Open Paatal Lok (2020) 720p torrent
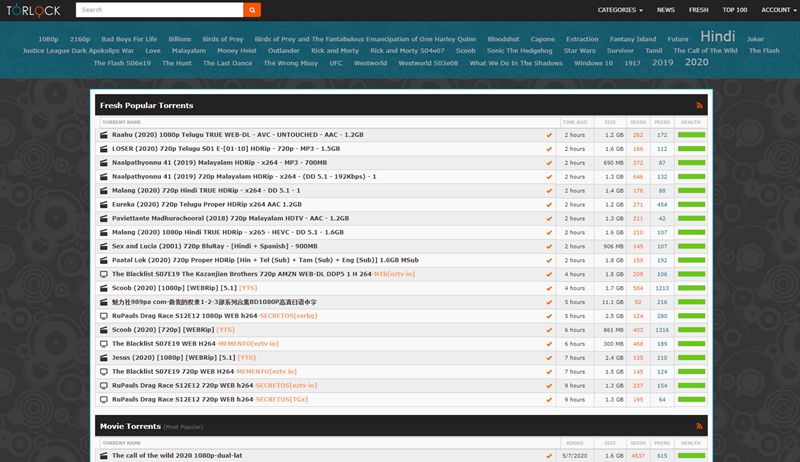Image resolution: width=800 pixels, height=462 pixels. click(x=265, y=260)
